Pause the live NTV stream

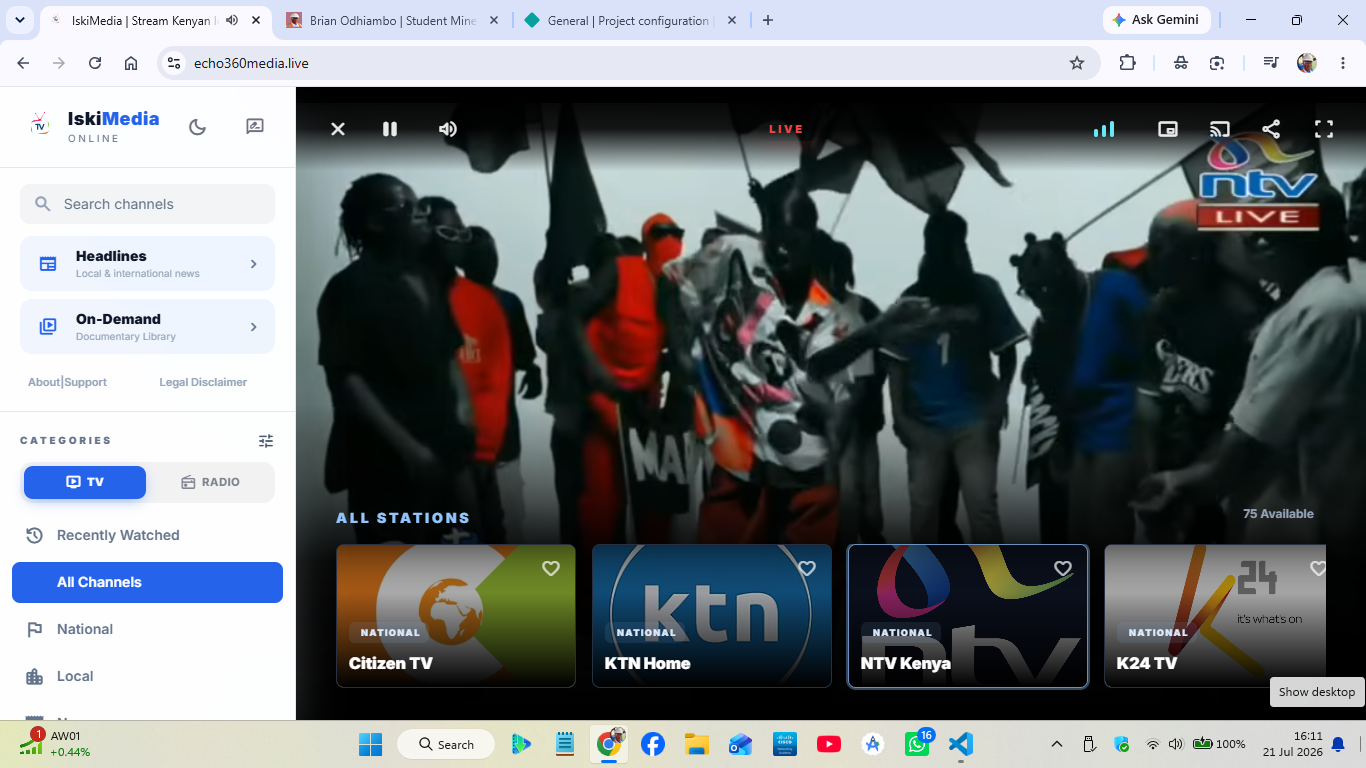tap(390, 129)
